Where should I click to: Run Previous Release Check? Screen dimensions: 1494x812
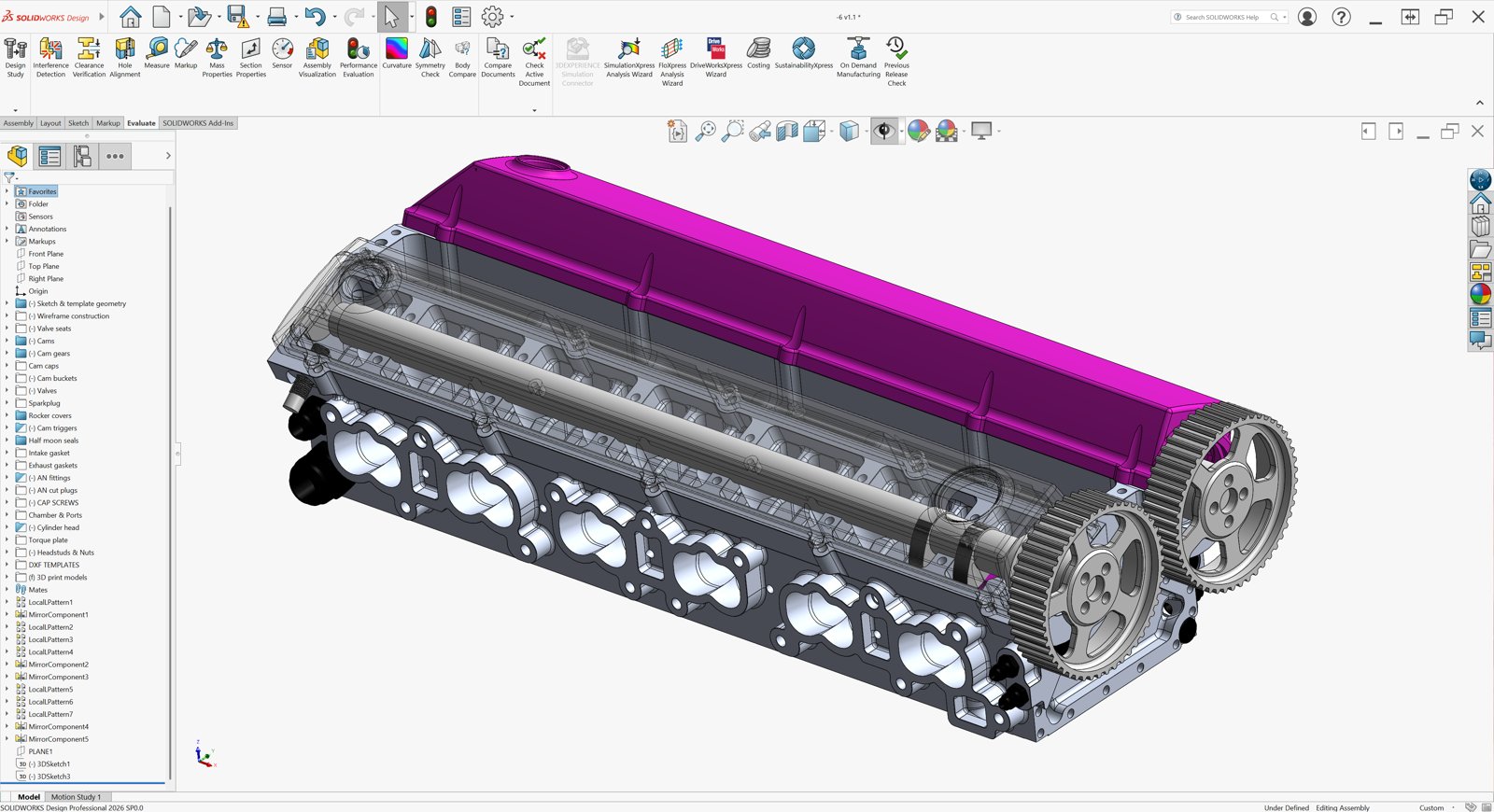(x=896, y=63)
